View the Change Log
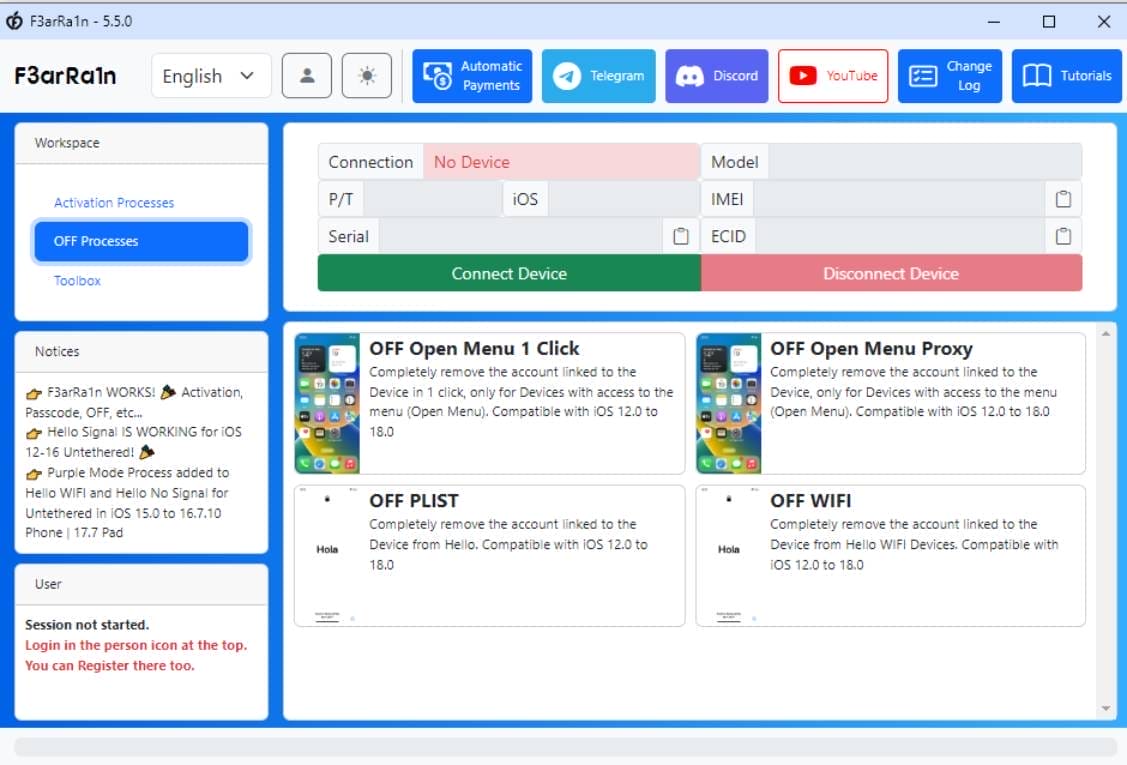This screenshot has height=765, width=1127. (x=951, y=75)
